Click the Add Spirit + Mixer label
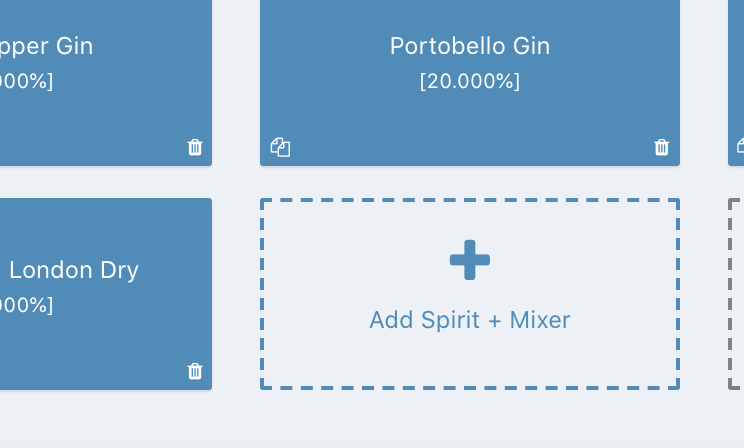This screenshot has height=448, width=744. coord(469,320)
